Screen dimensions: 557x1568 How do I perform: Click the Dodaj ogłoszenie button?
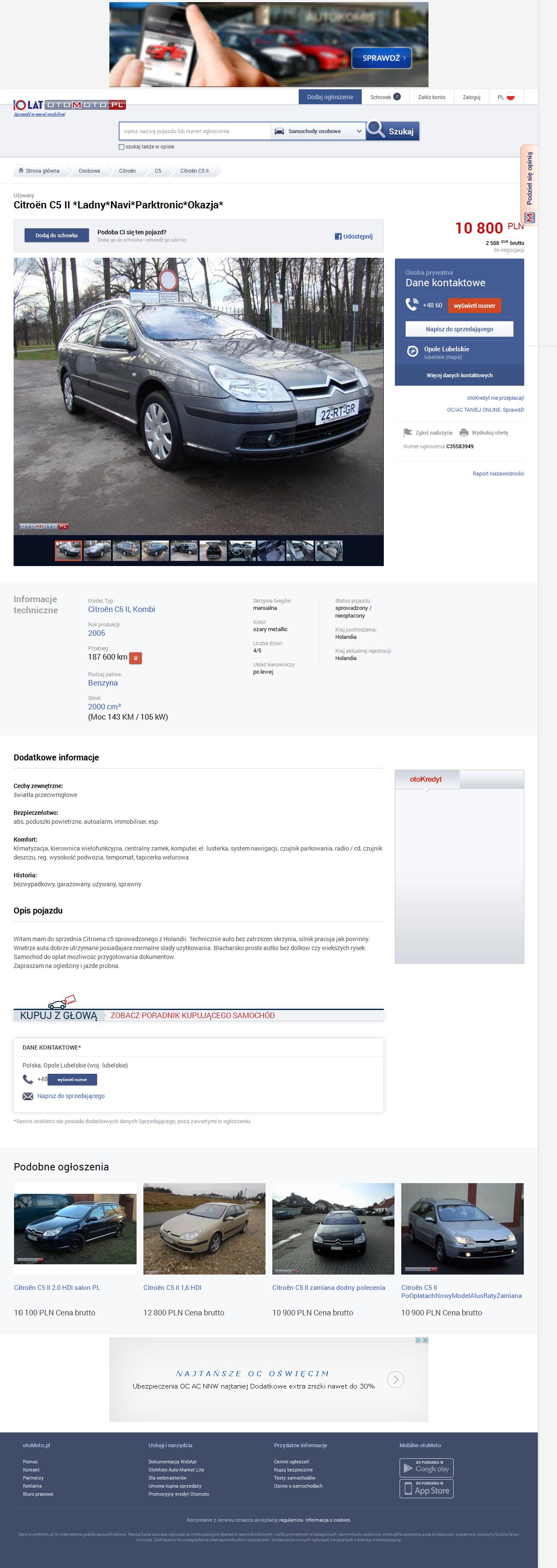(330, 97)
